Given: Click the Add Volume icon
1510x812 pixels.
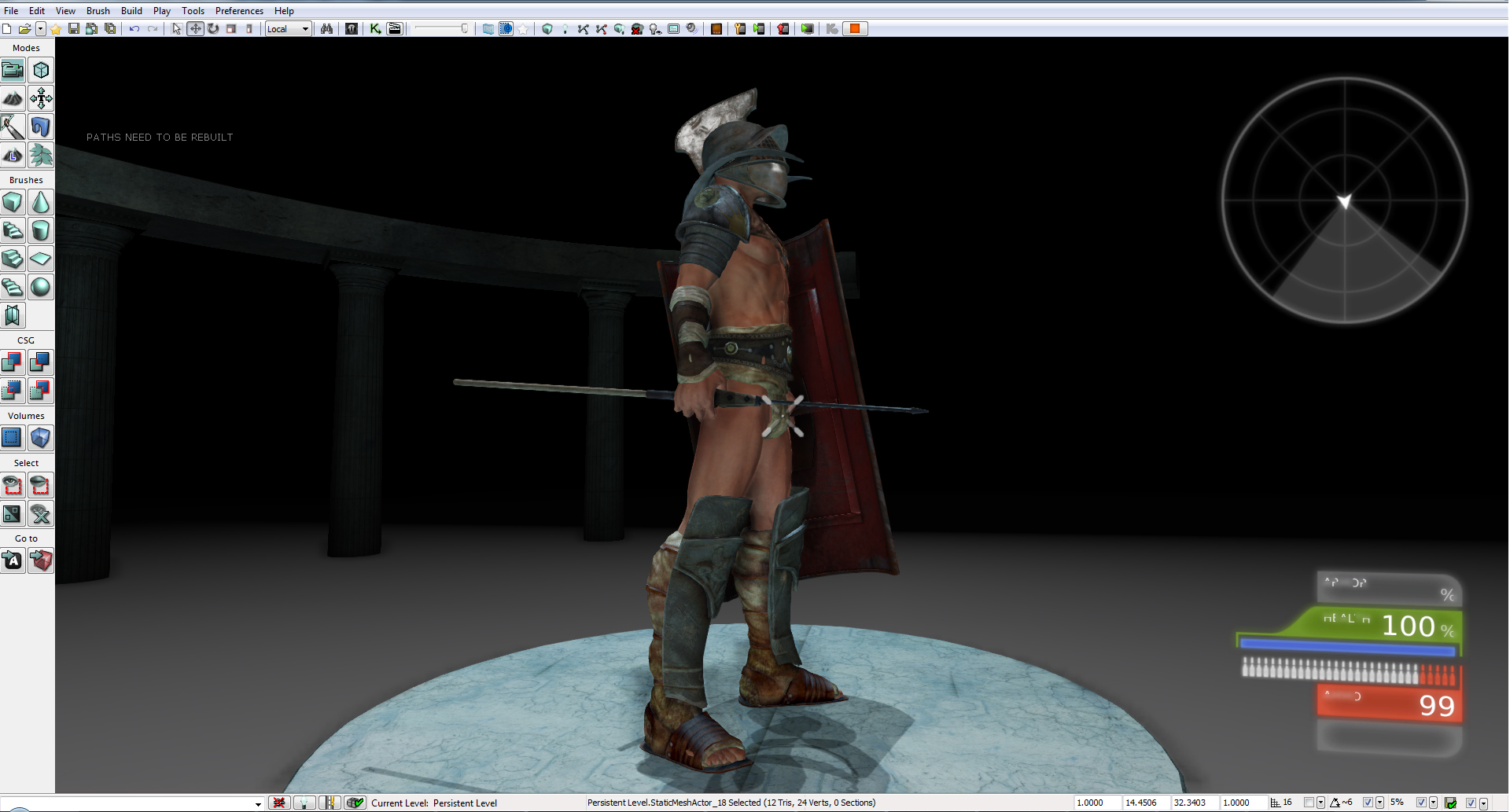Looking at the screenshot, I should point(41,439).
